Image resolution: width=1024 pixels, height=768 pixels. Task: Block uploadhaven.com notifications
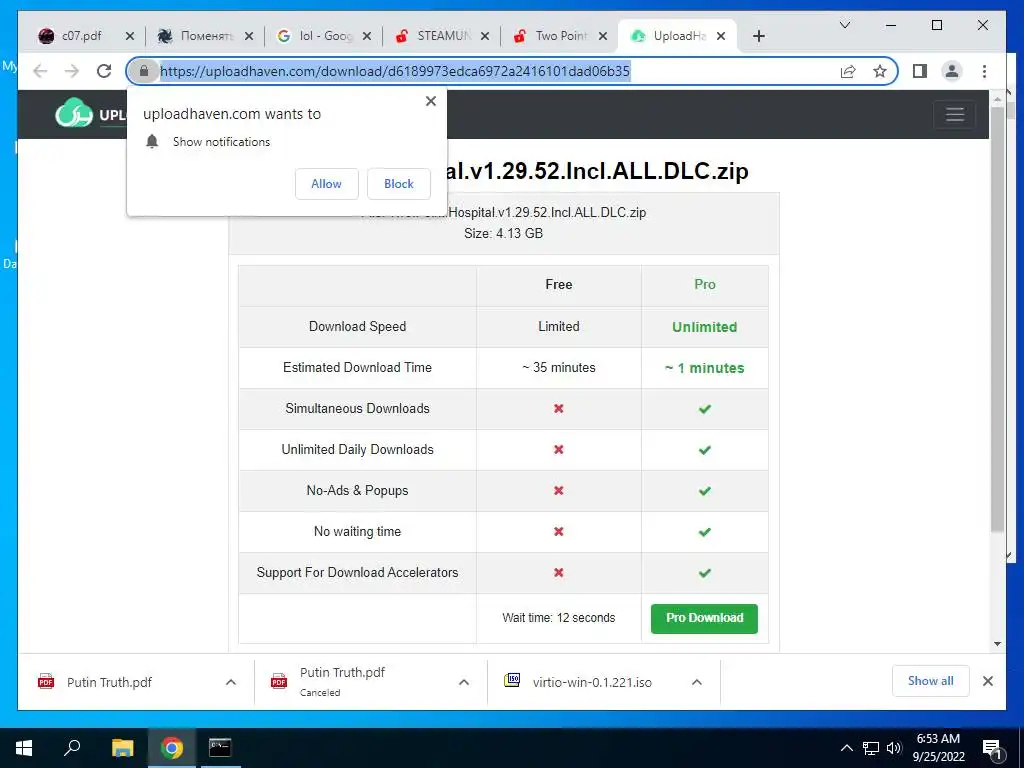(x=398, y=184)
